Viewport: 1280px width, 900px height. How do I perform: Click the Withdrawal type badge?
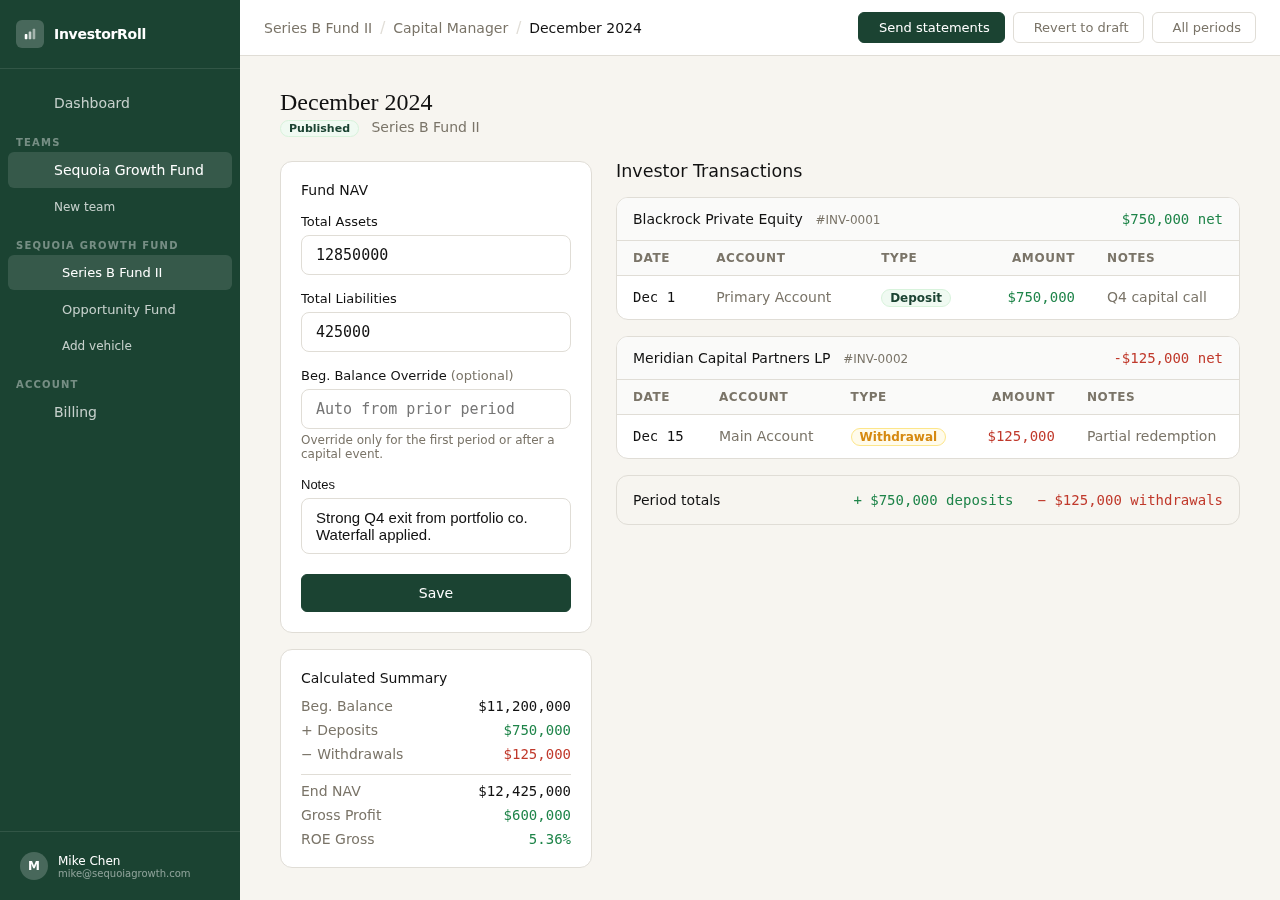(898, 436)
